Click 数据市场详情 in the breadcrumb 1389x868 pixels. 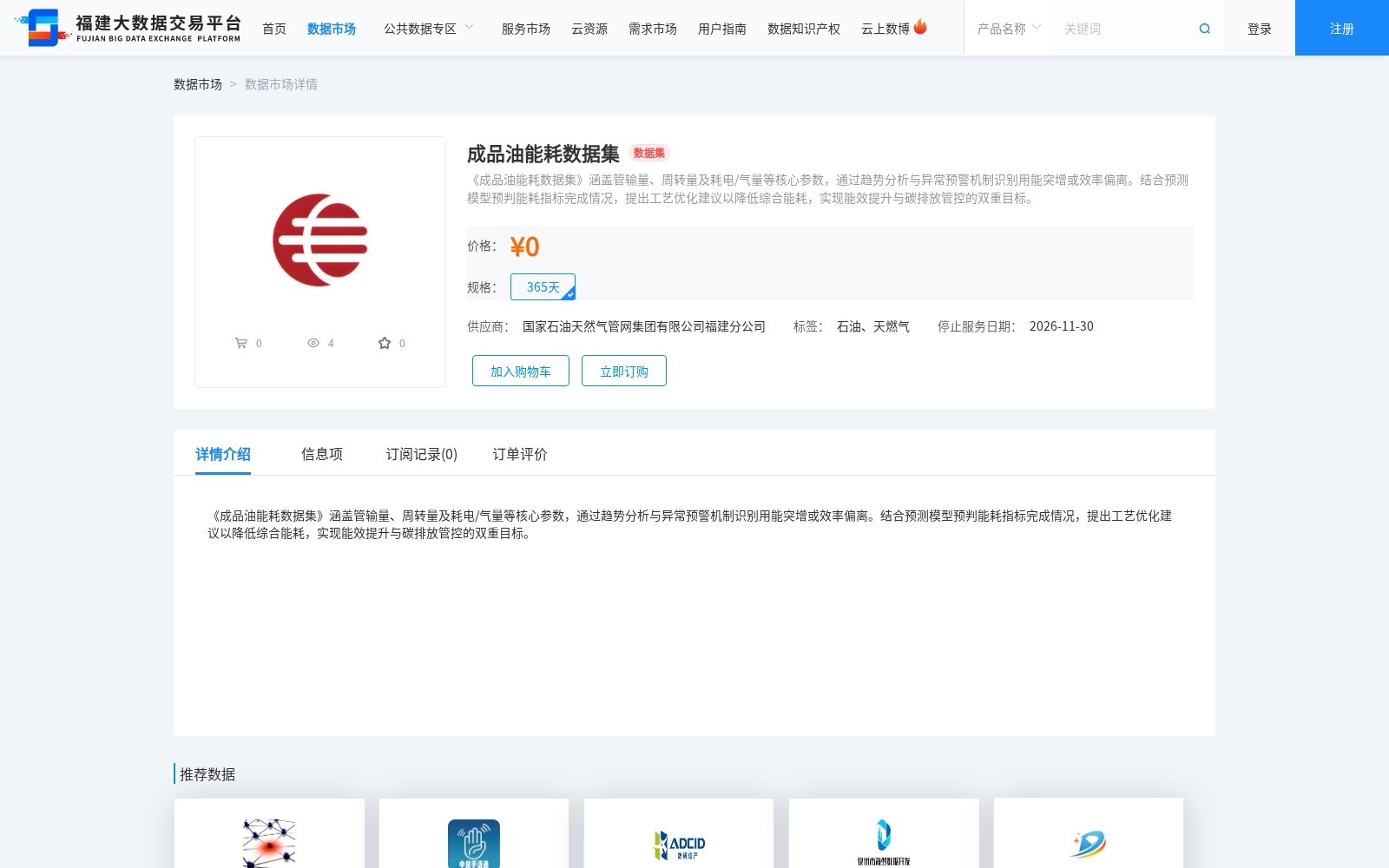tap(281, 84)
